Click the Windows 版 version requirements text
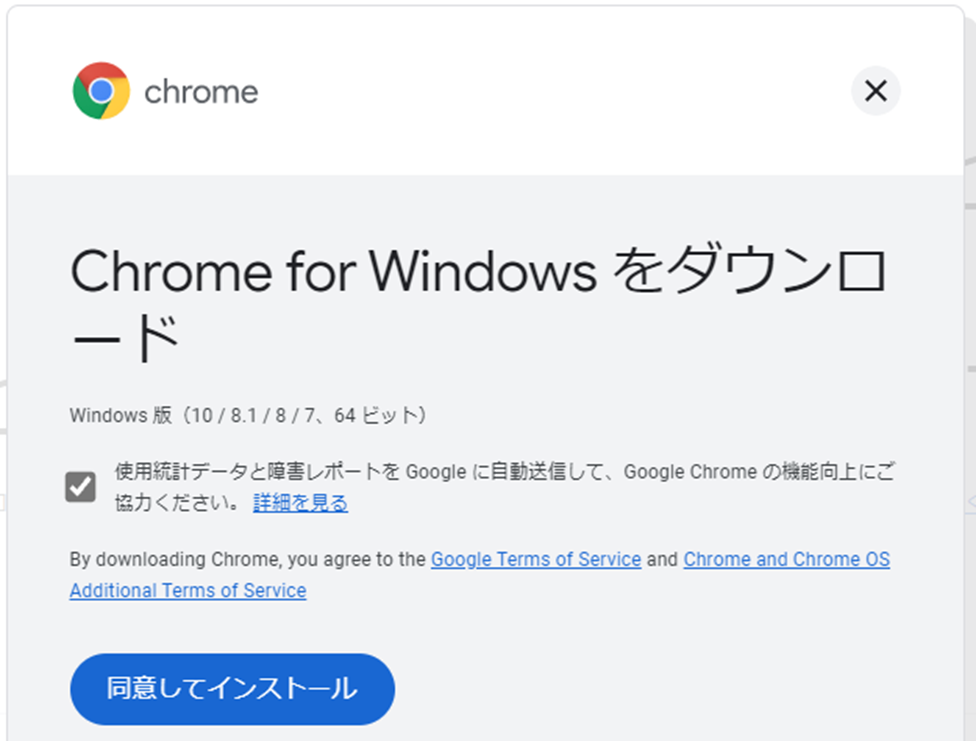This screenshot has width=976, height=741. [248, 415]
